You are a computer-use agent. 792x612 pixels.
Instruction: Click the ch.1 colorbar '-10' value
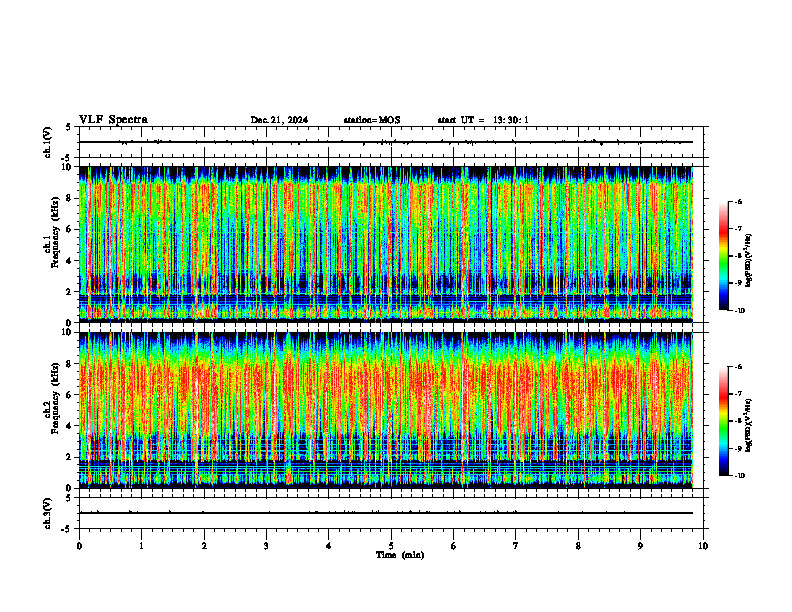(x=739, y=311)
